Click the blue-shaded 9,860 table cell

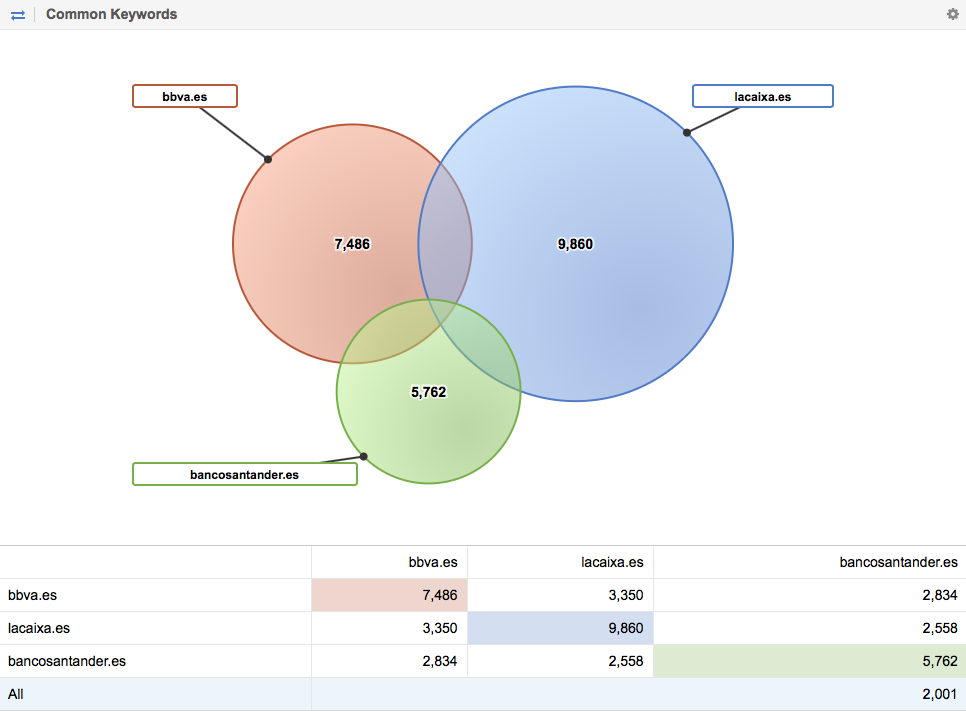[560, 628]
